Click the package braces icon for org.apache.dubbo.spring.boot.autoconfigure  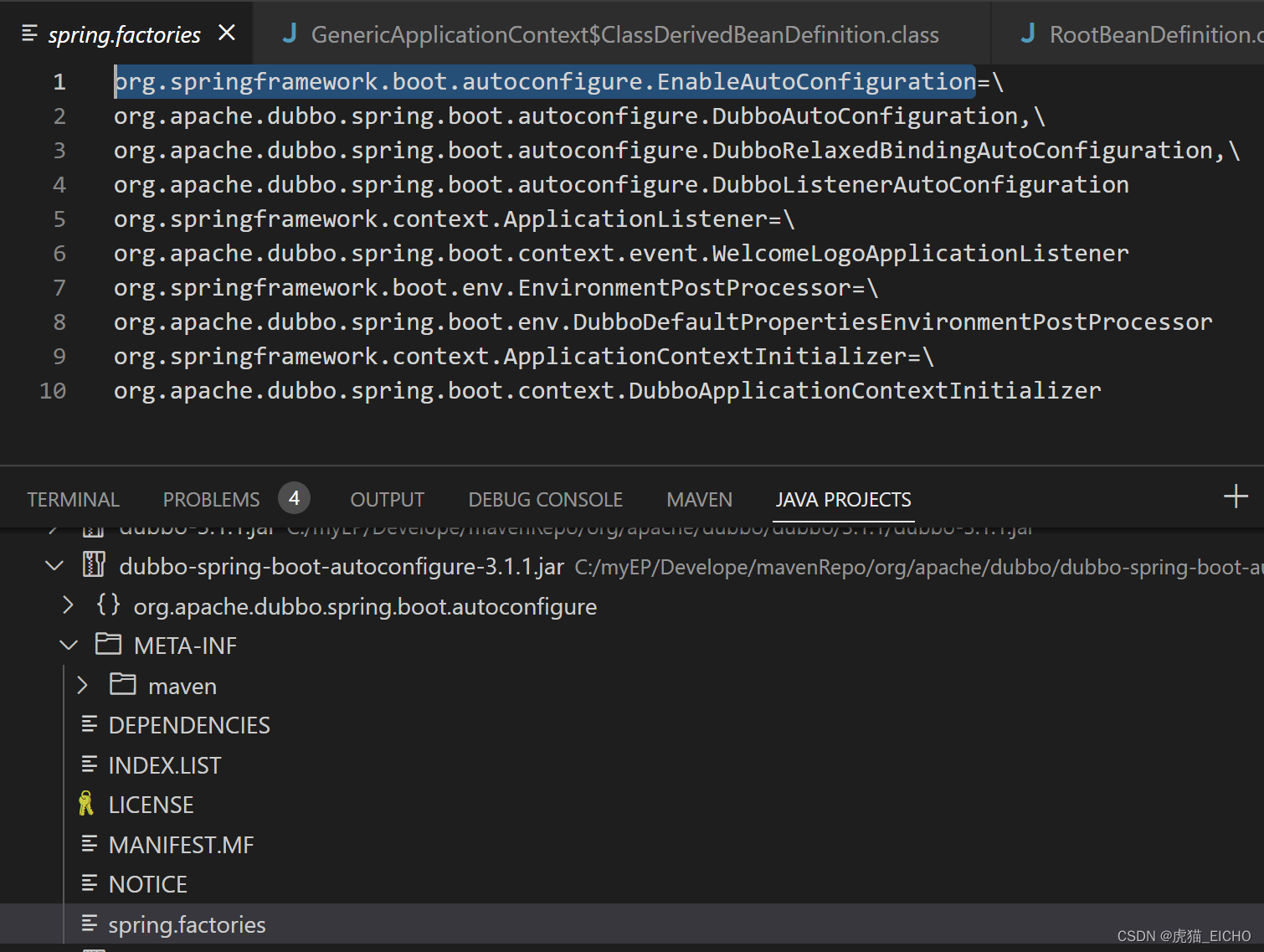point(108,605)
